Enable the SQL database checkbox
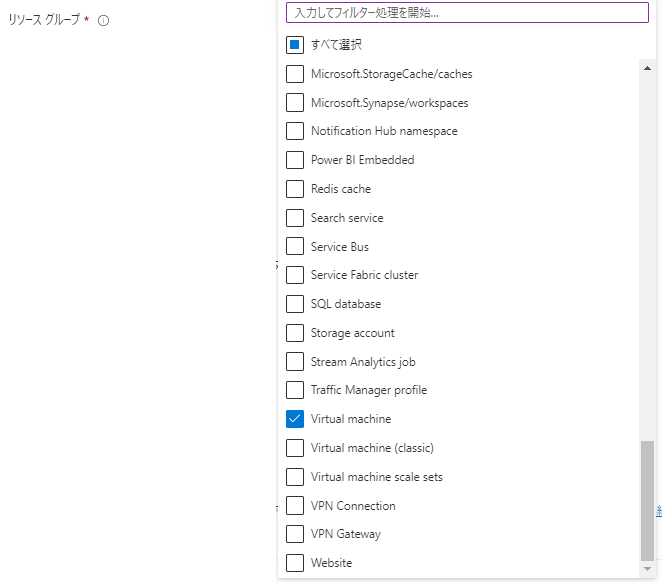The height and width of the screenshot is (582, 662). (x=295, y=304)
